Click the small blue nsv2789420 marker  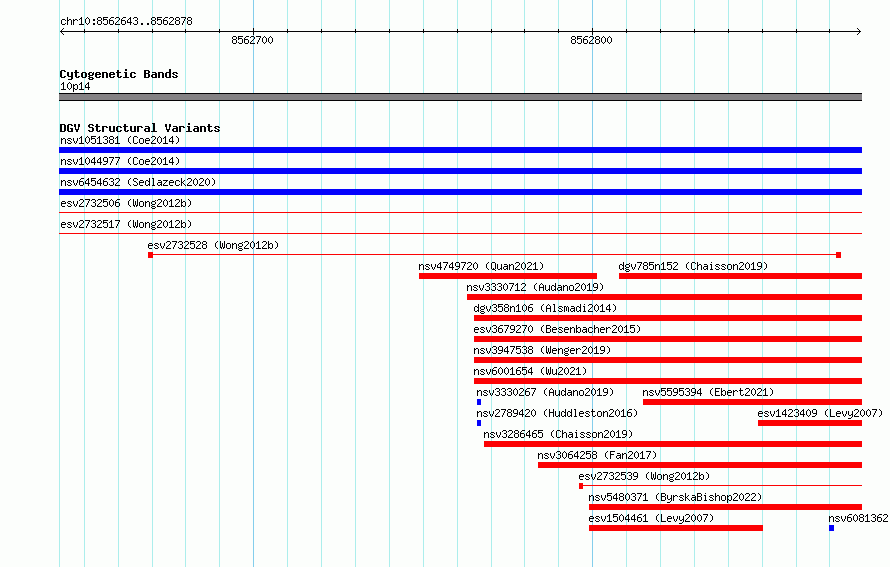point(479,423)
